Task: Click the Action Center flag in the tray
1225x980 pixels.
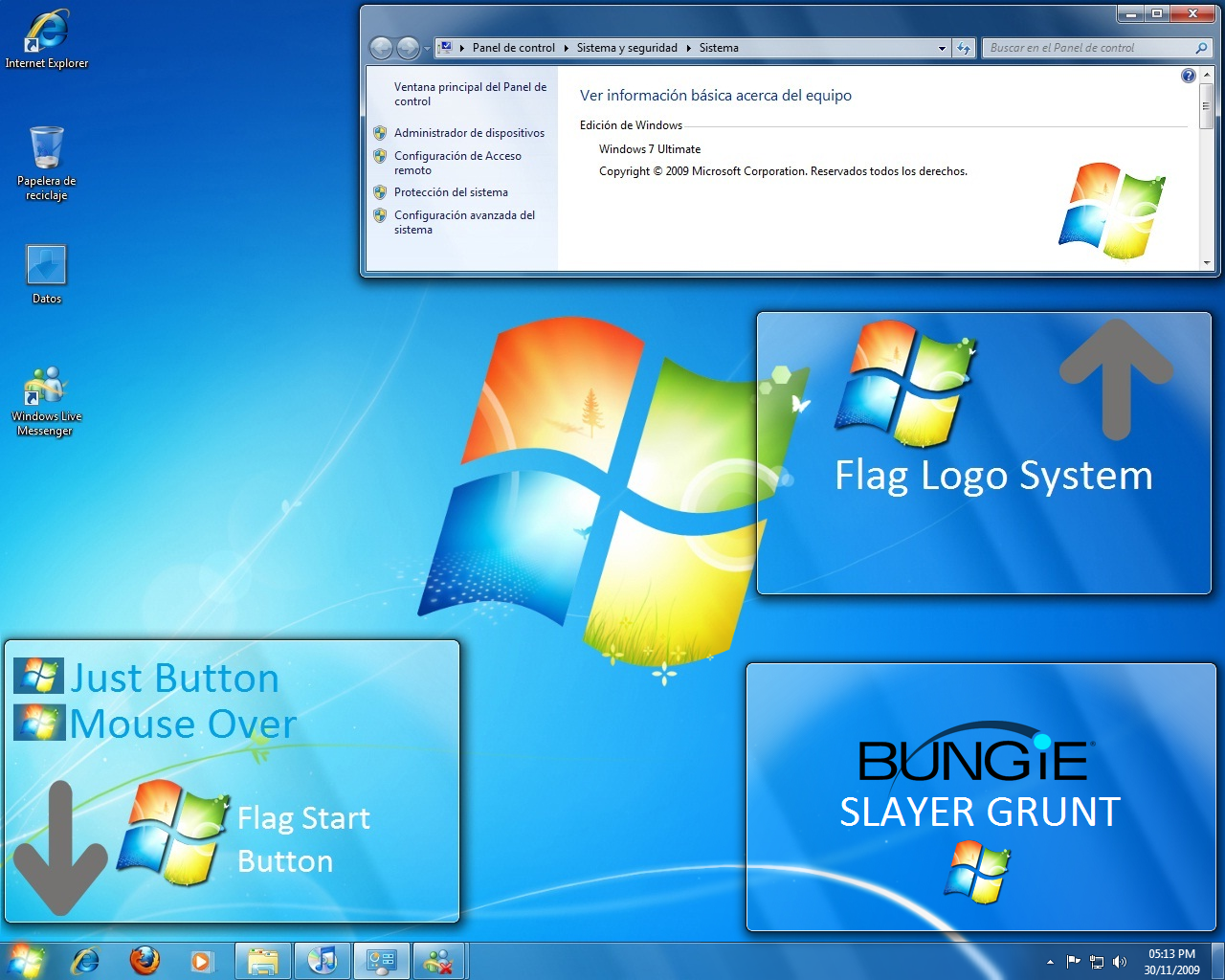Action: (1073, 962)
